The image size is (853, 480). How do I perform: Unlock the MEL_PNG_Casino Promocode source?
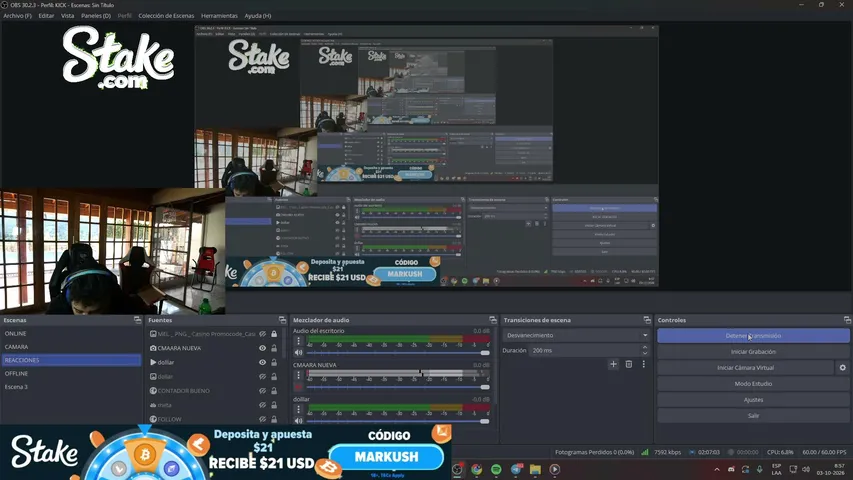click(274, 334)
